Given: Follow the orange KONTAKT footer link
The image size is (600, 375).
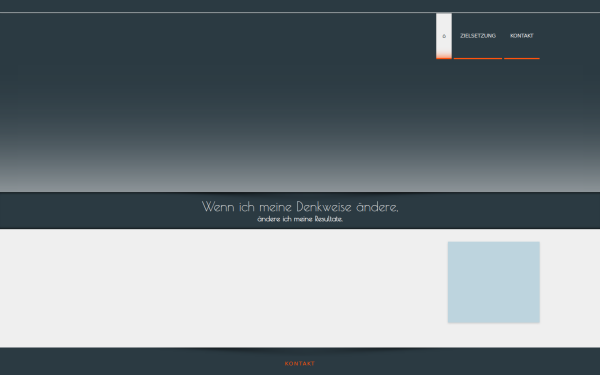Looking at the screenshot, I should [300, 364].
